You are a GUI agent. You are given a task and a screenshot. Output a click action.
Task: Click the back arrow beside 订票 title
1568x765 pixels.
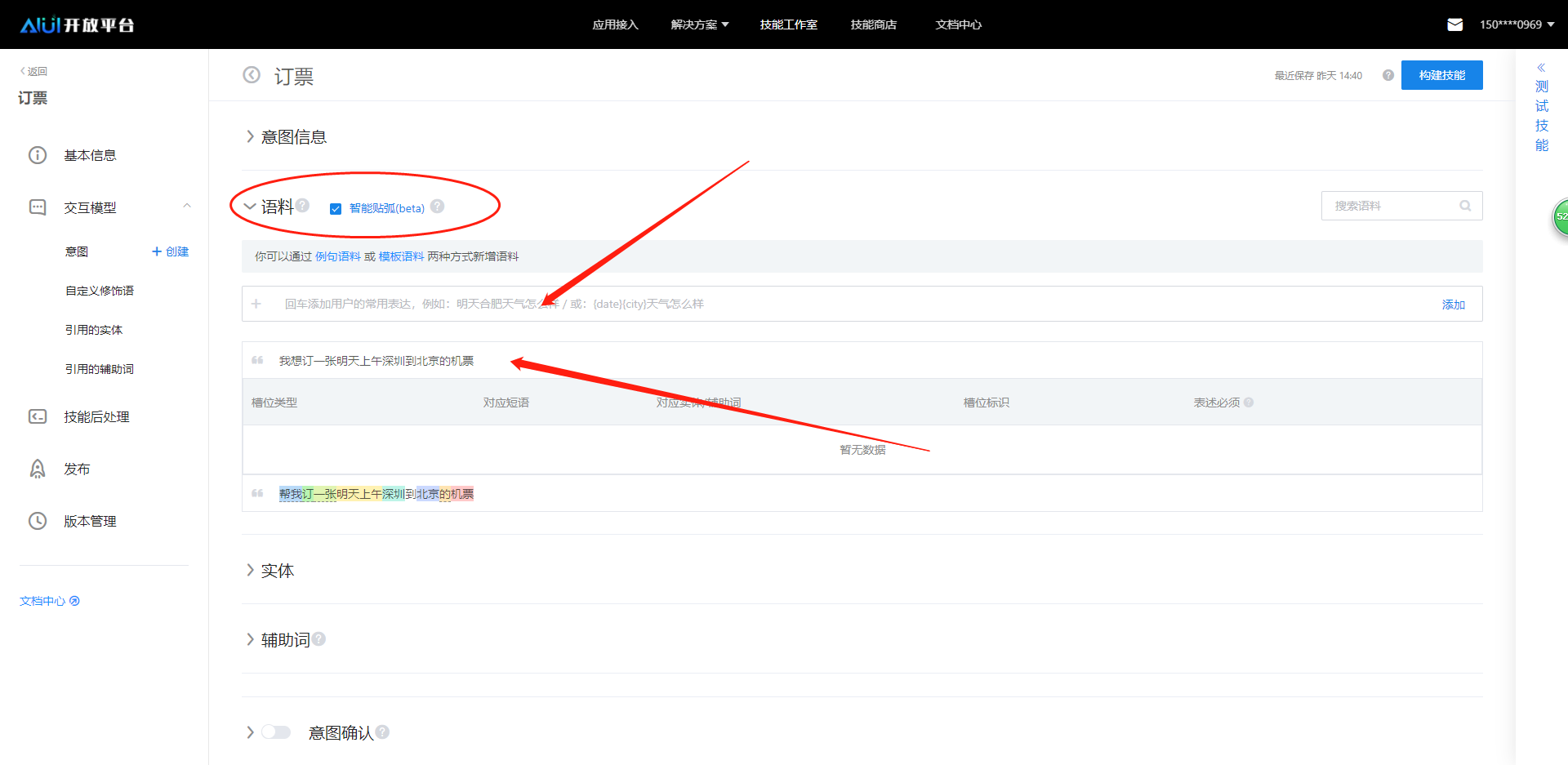tap(252, 74)
